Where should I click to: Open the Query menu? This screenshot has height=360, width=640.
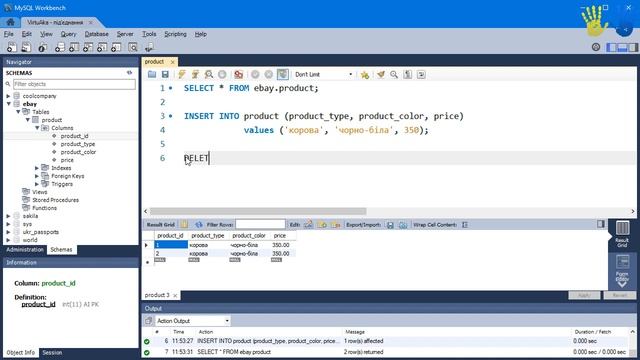pos(68,34)
